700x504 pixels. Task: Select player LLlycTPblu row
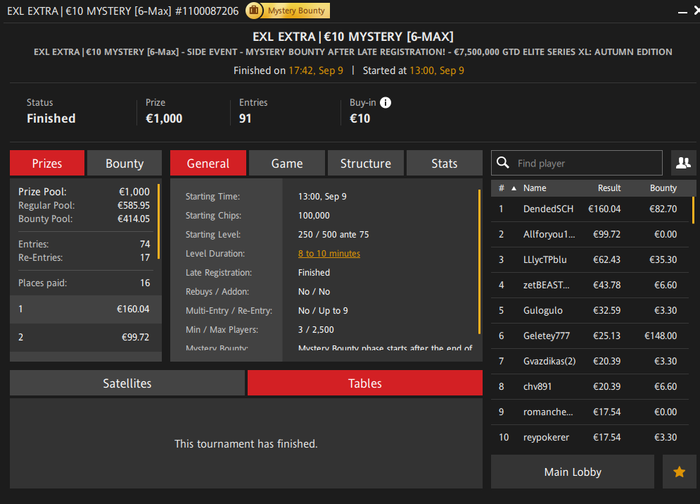(590, 260)
